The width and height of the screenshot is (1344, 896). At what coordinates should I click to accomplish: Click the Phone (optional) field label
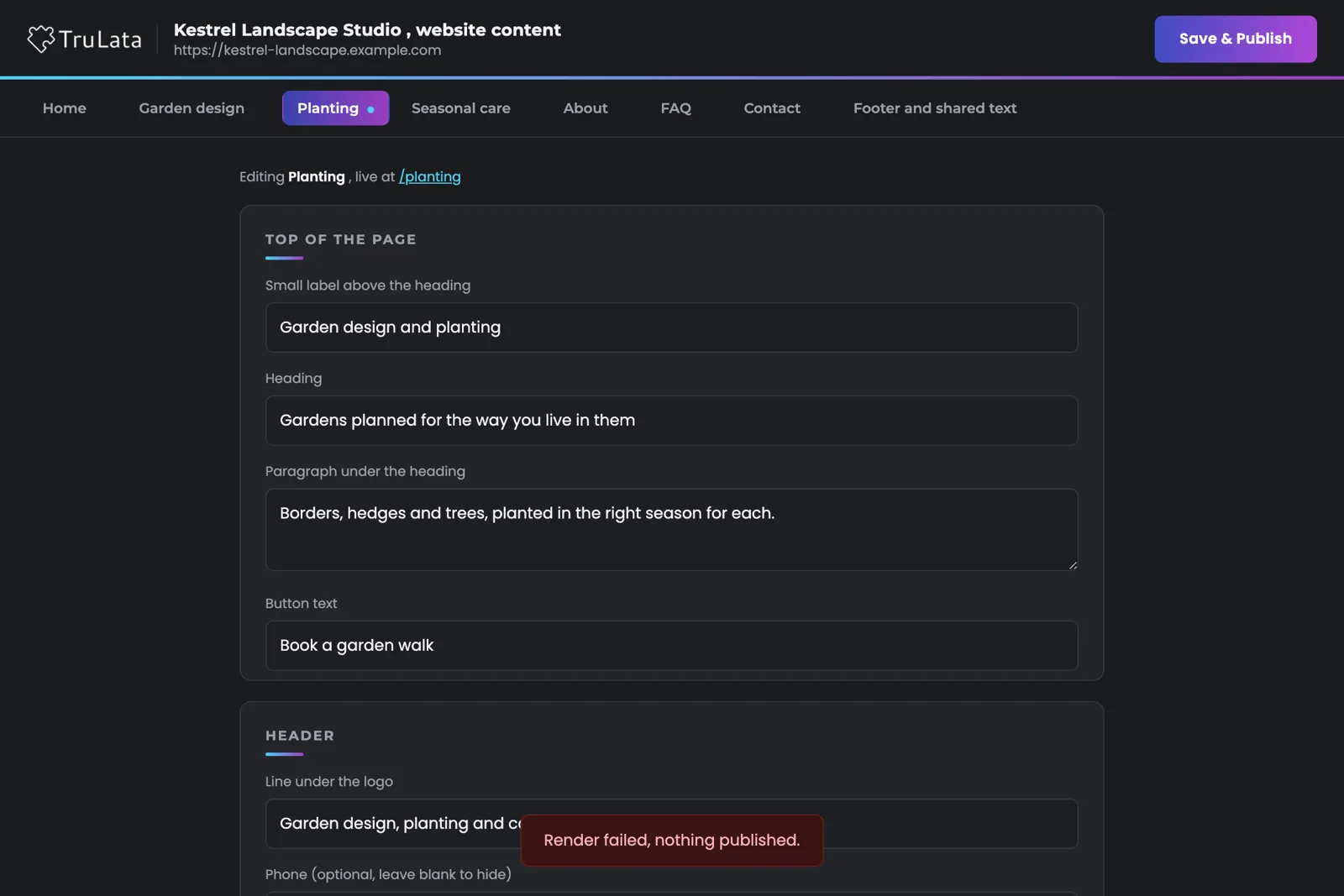[388, 874]
